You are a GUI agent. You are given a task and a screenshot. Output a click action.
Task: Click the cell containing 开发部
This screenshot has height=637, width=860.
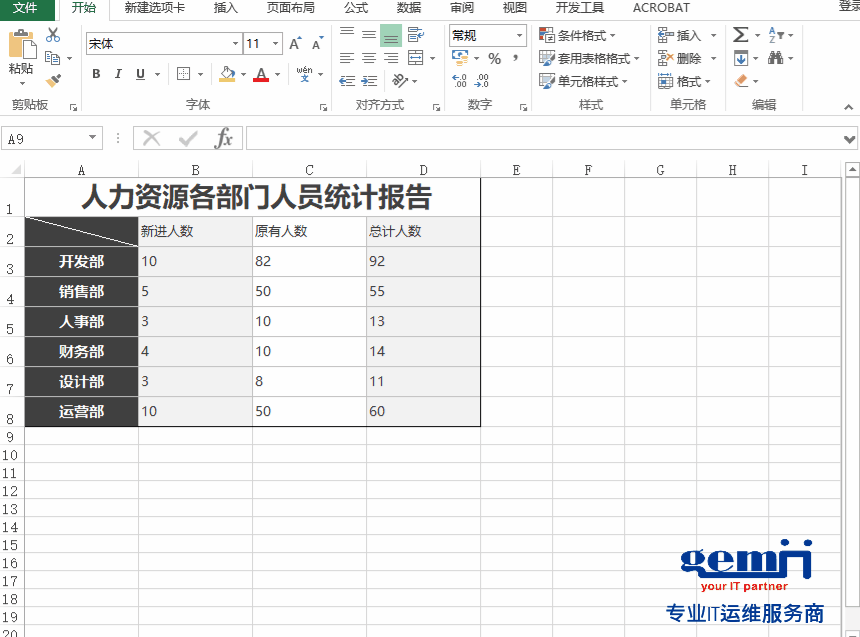(x=80, y=261)
